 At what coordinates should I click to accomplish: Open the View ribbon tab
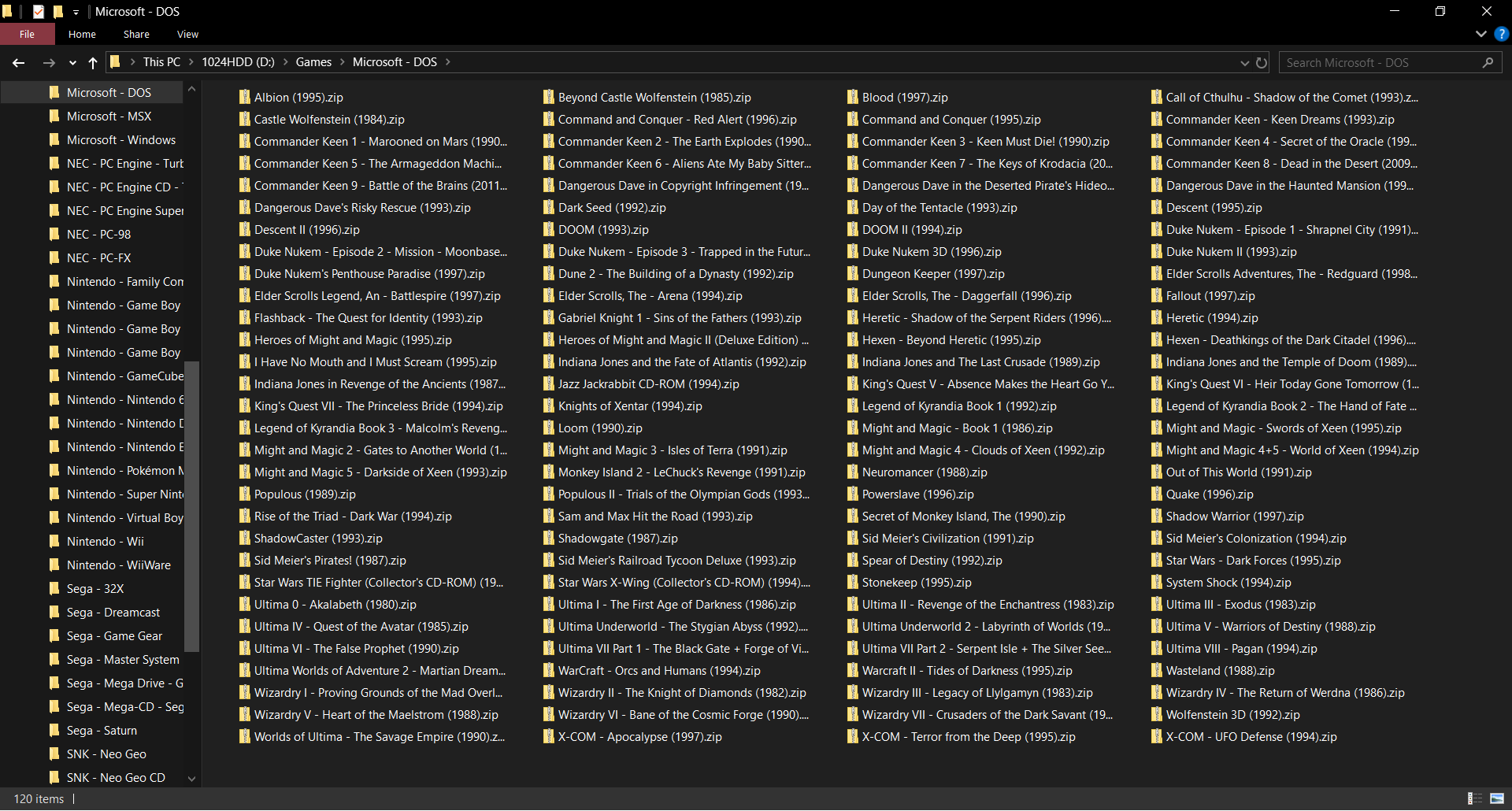pyautogui.click(x=187, y=34)
